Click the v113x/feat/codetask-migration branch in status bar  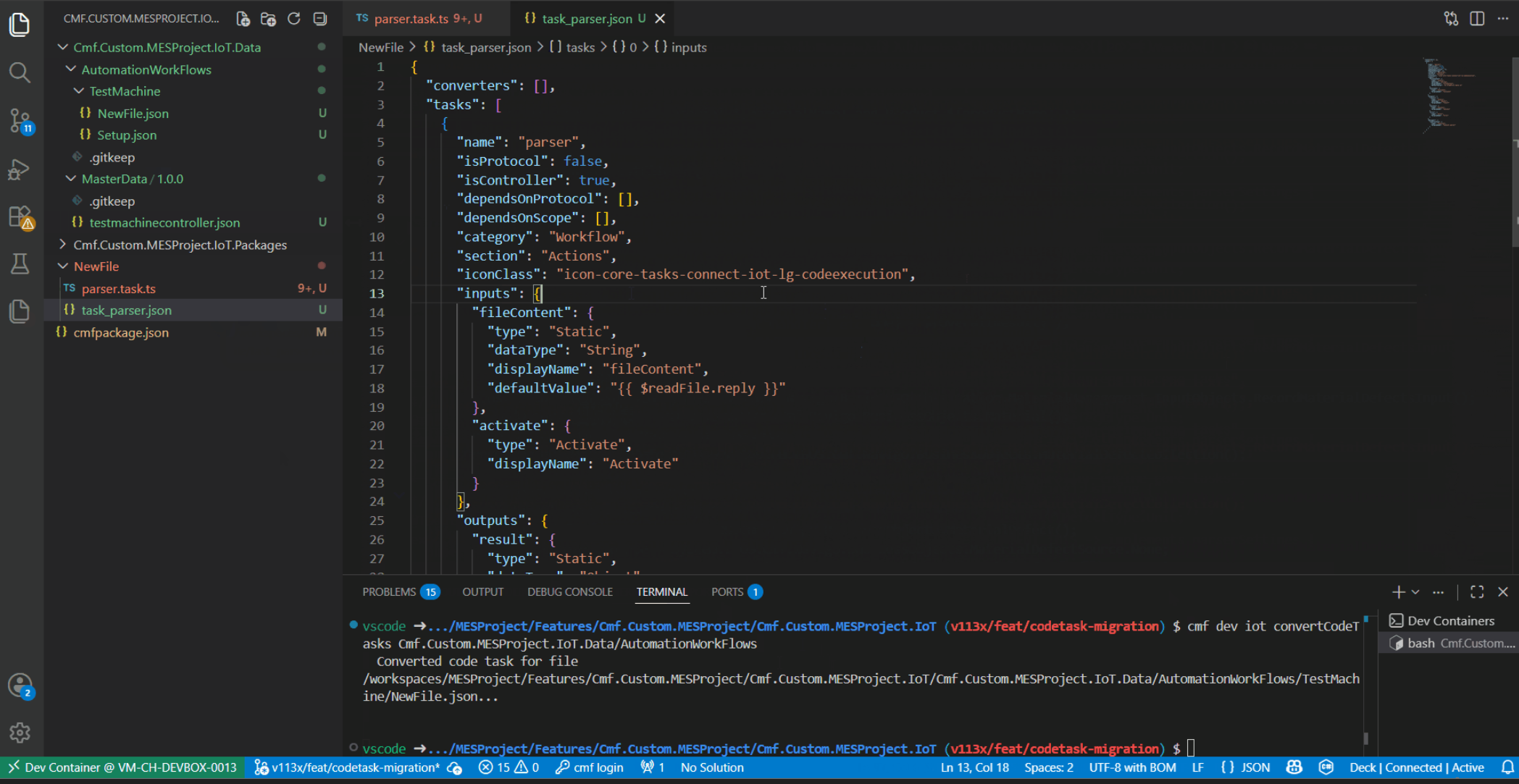point(348,767)
